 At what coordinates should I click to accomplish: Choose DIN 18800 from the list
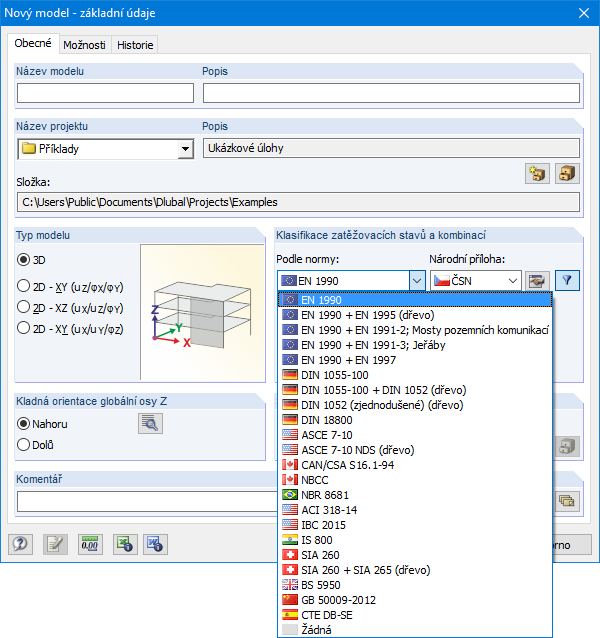point(415,420)
